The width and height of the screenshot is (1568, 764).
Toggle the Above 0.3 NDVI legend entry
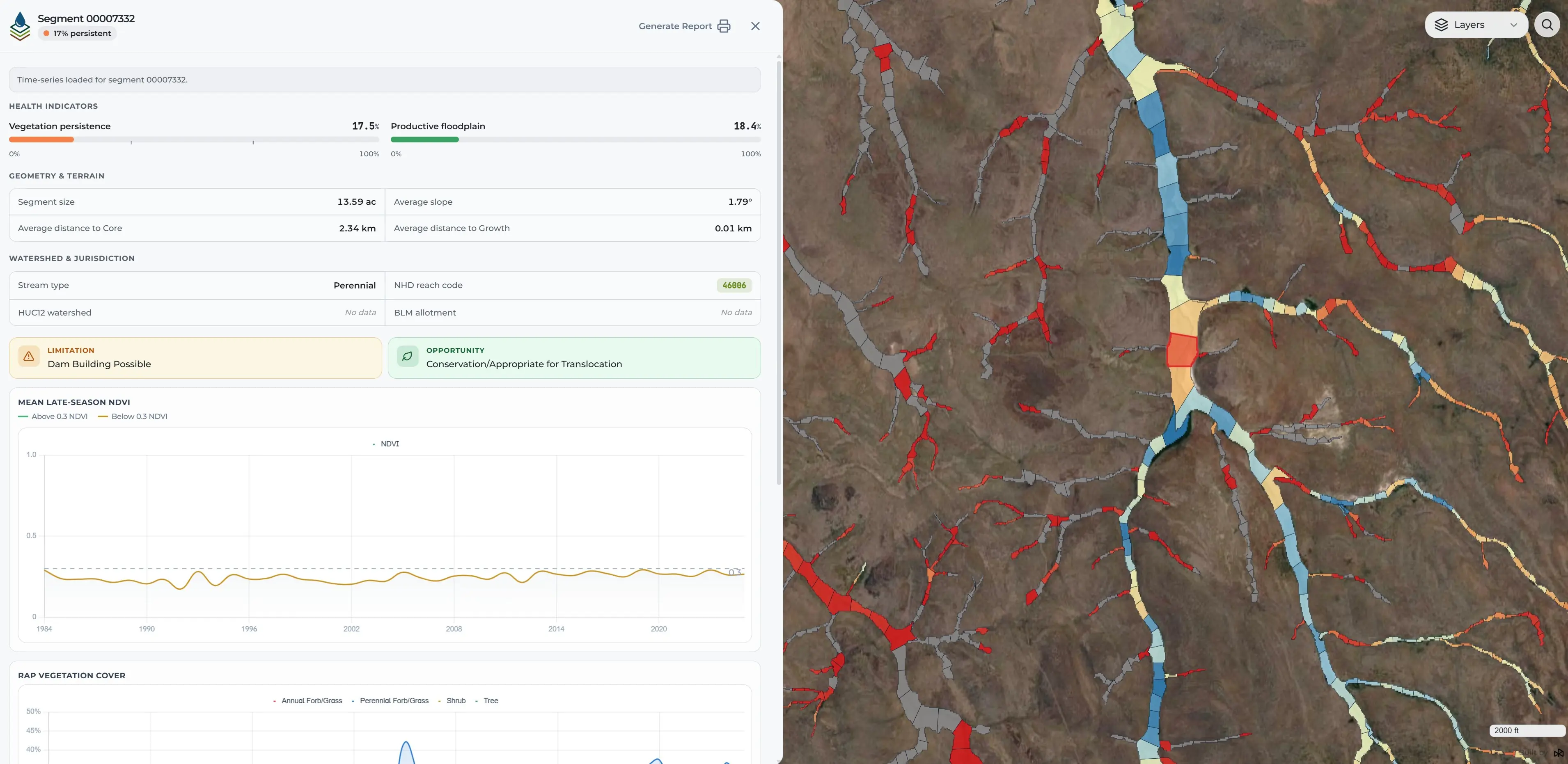click(53, 417)
